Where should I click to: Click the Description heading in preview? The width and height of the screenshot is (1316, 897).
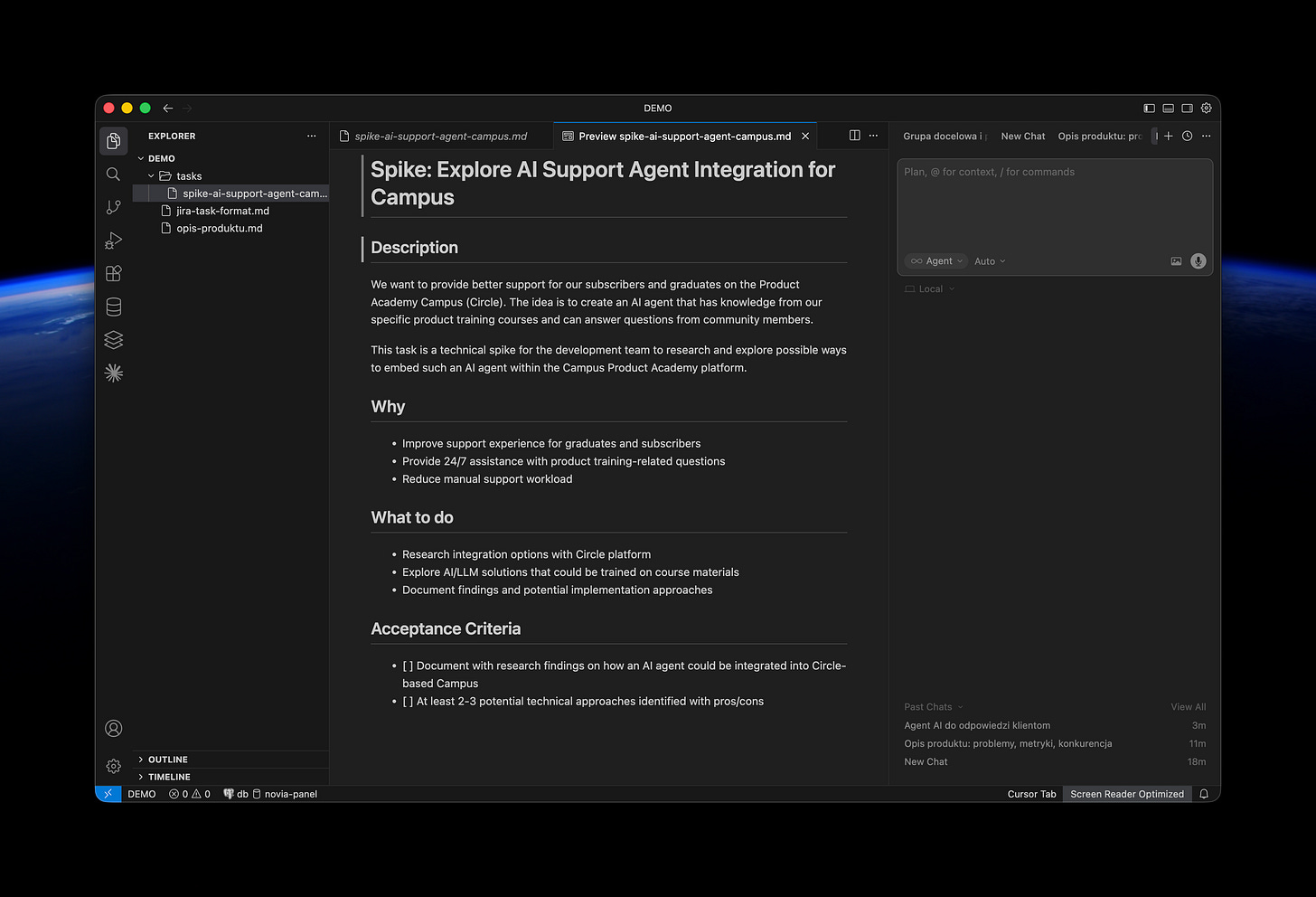point(414,248)
